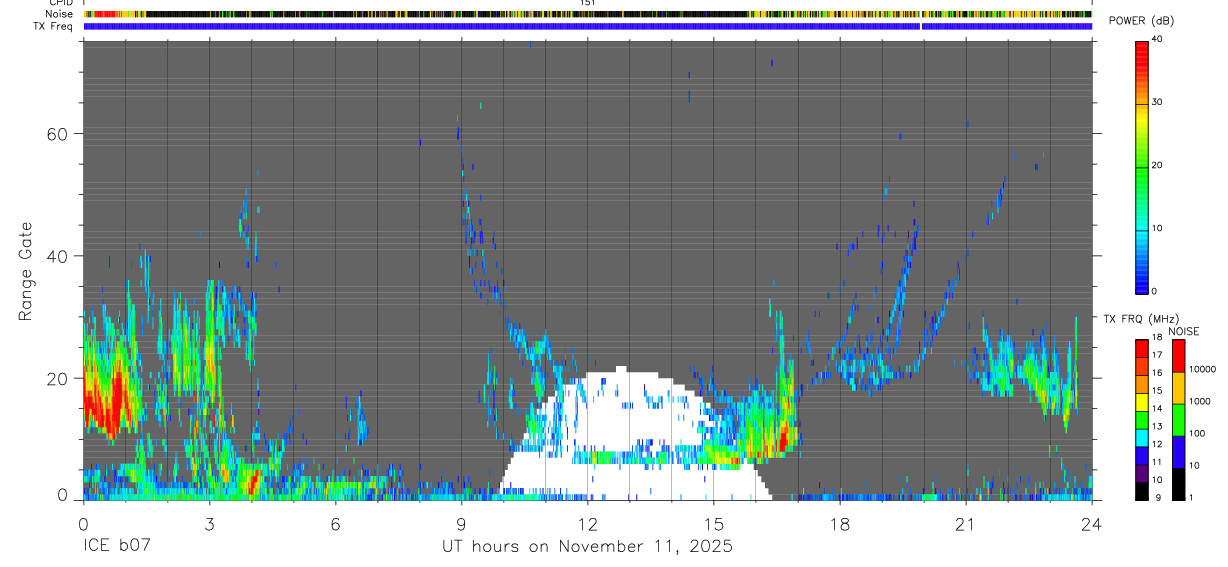
Task: Click the 10000 label in noise legend
Action: [1204, 369]
